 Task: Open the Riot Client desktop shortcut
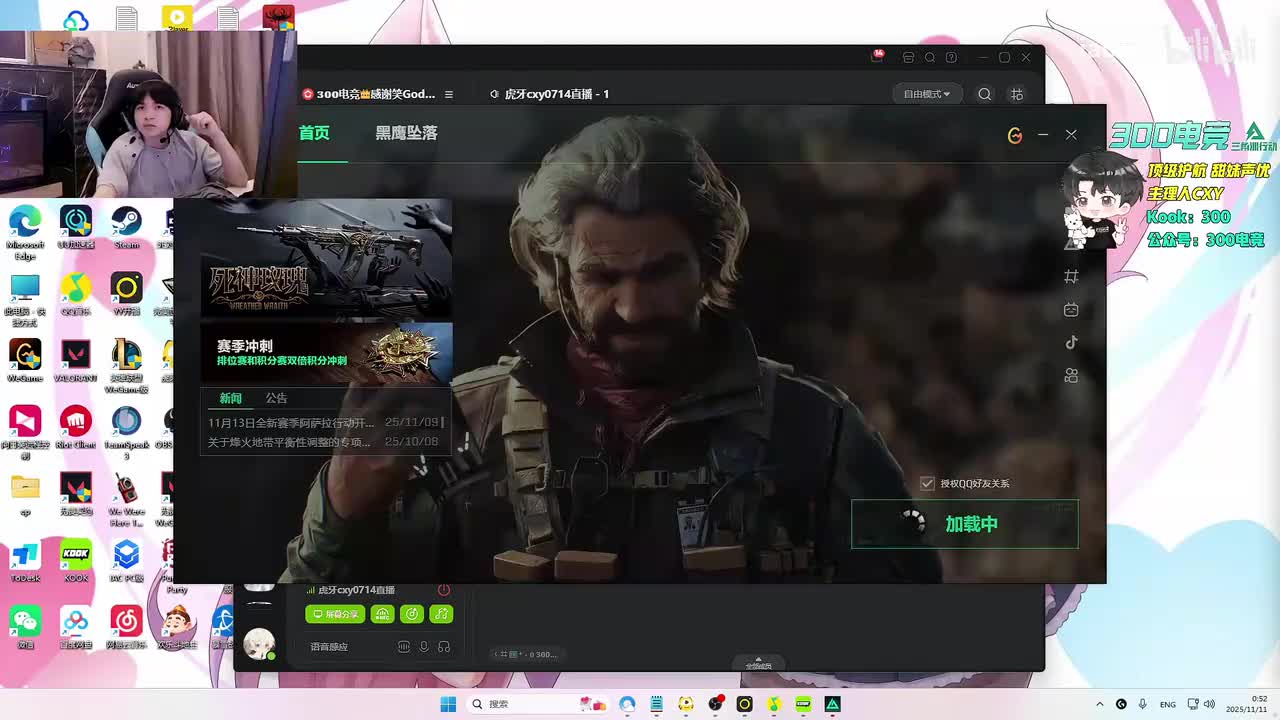[x=76, y=428]
